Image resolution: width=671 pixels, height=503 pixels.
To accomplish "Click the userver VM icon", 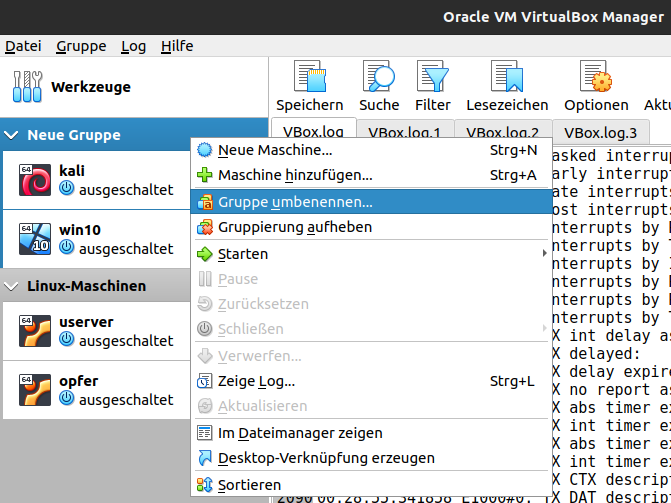I will click(x=35, y=331).
